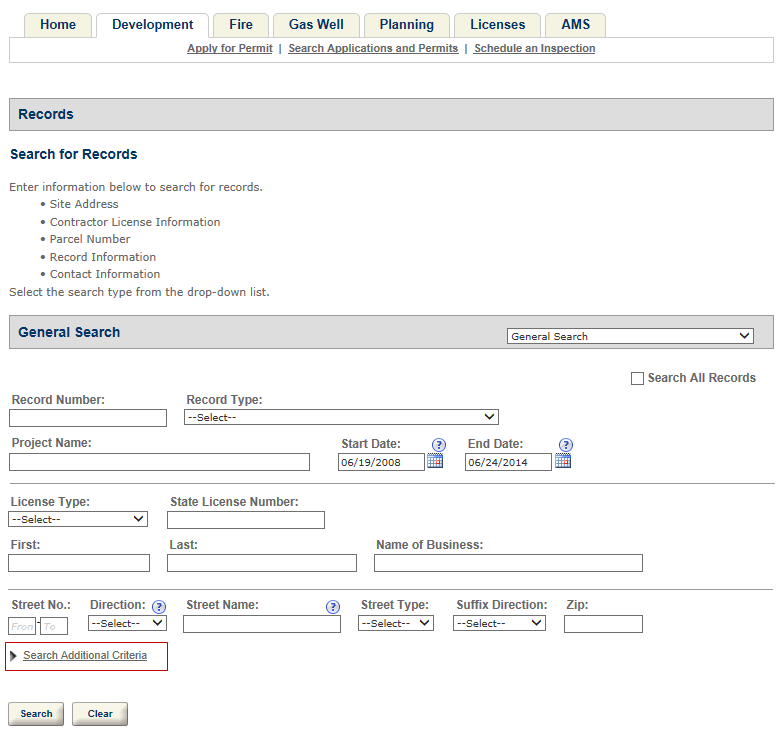The height and width of the screenshot is (741, 783).
Task: Open the License Type dropdown
Action: pos(78,519)
